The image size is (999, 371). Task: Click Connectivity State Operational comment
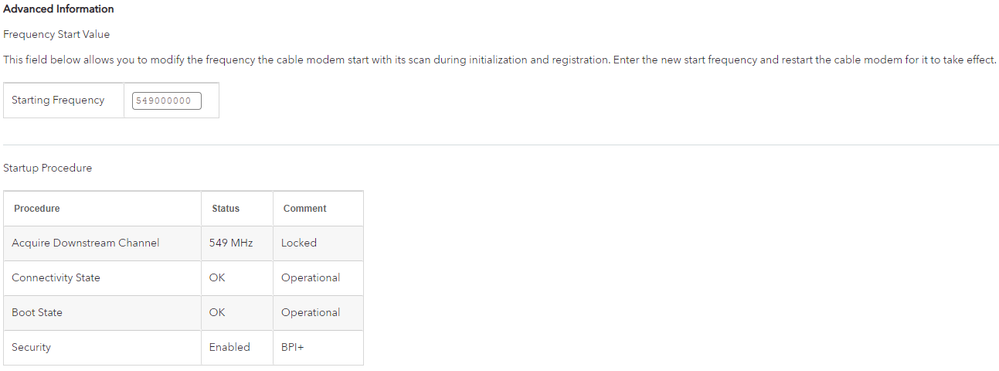coord(318,278)
